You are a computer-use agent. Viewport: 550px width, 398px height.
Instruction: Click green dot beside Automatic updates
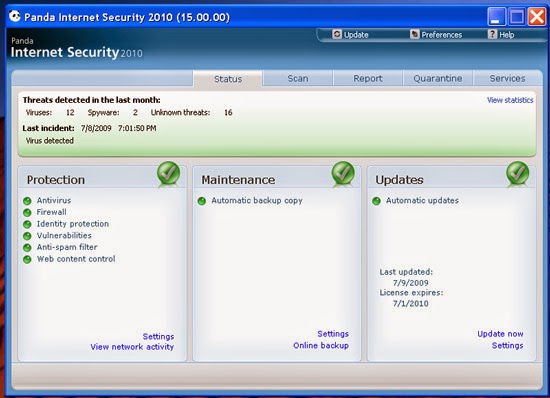click(x=376, y=201)
